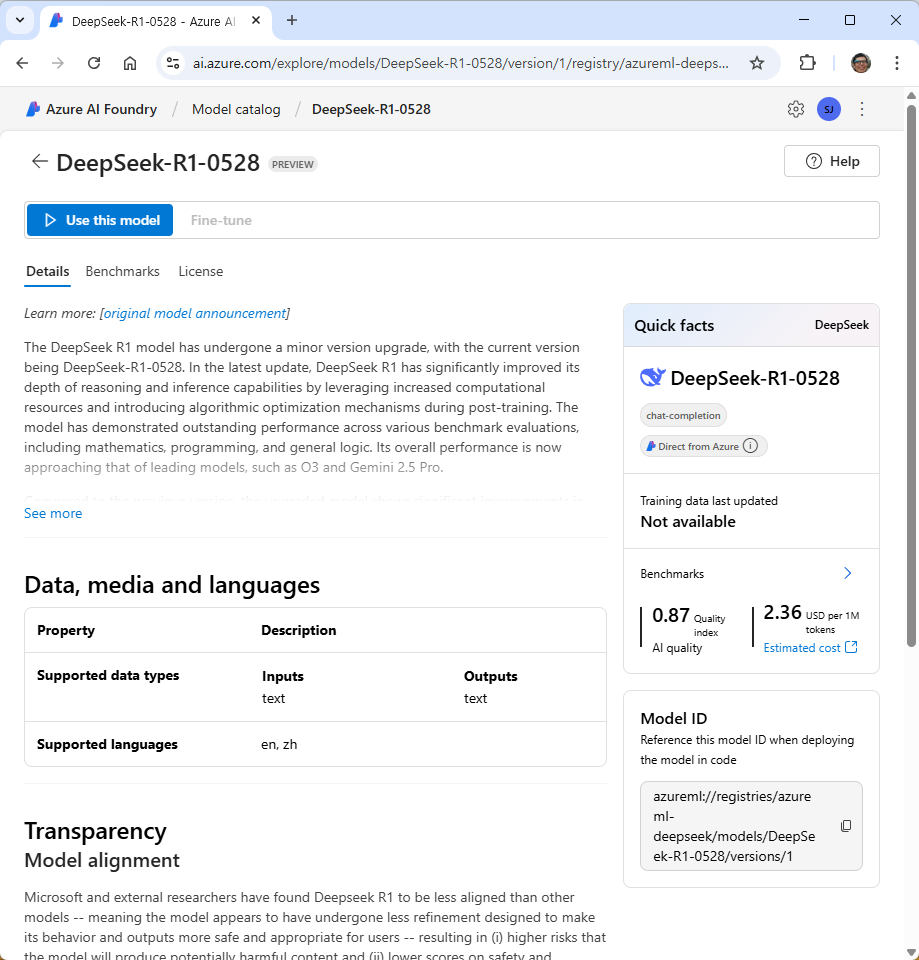Click the address bar URL
The height and width of the screenshot is (960, 919).
tap(461, 63)
